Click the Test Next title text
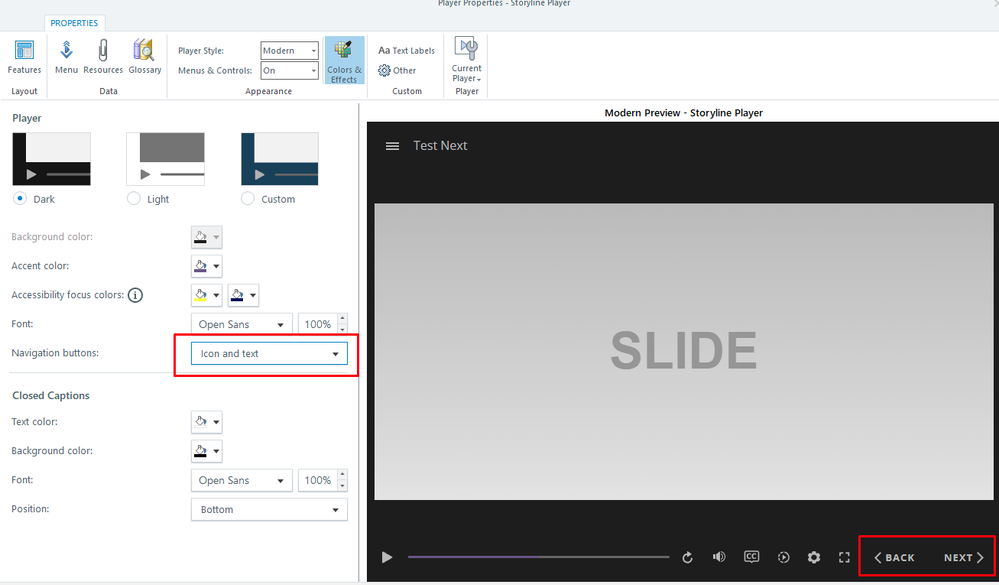 (440, 145)
